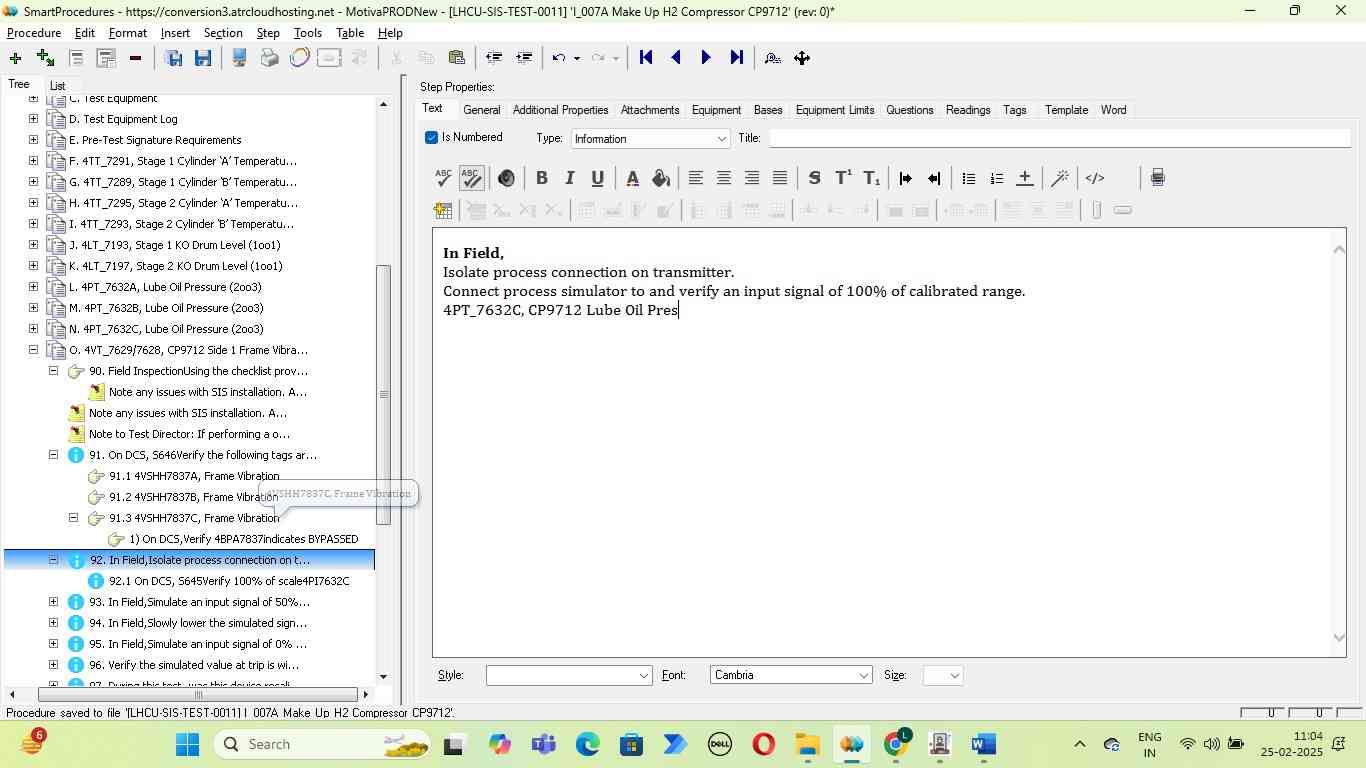
Task: Go to first step navigation icon
Action: (646, 58)
